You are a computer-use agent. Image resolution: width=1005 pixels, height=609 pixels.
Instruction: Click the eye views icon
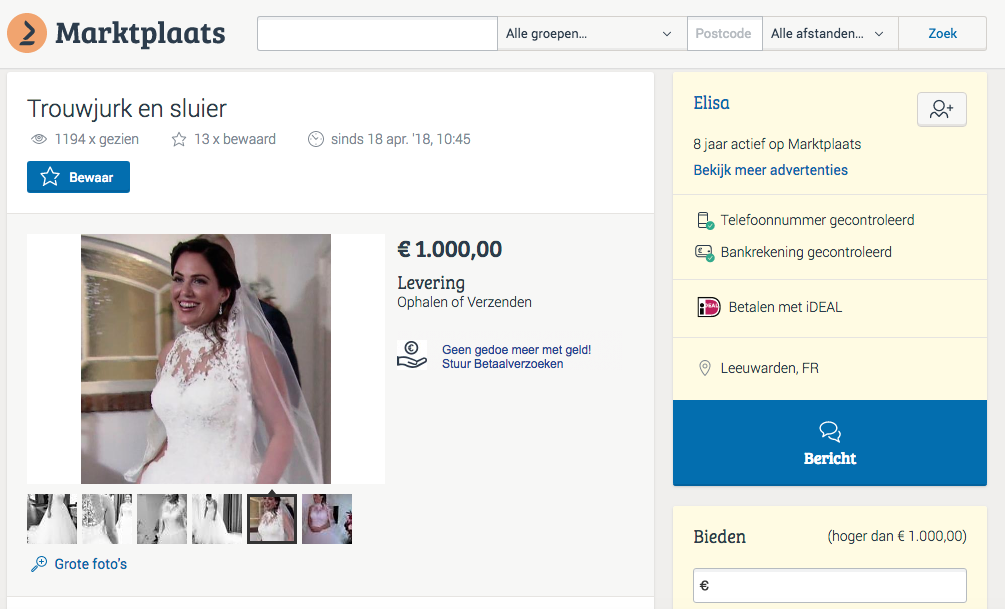(x=39, y=139)
